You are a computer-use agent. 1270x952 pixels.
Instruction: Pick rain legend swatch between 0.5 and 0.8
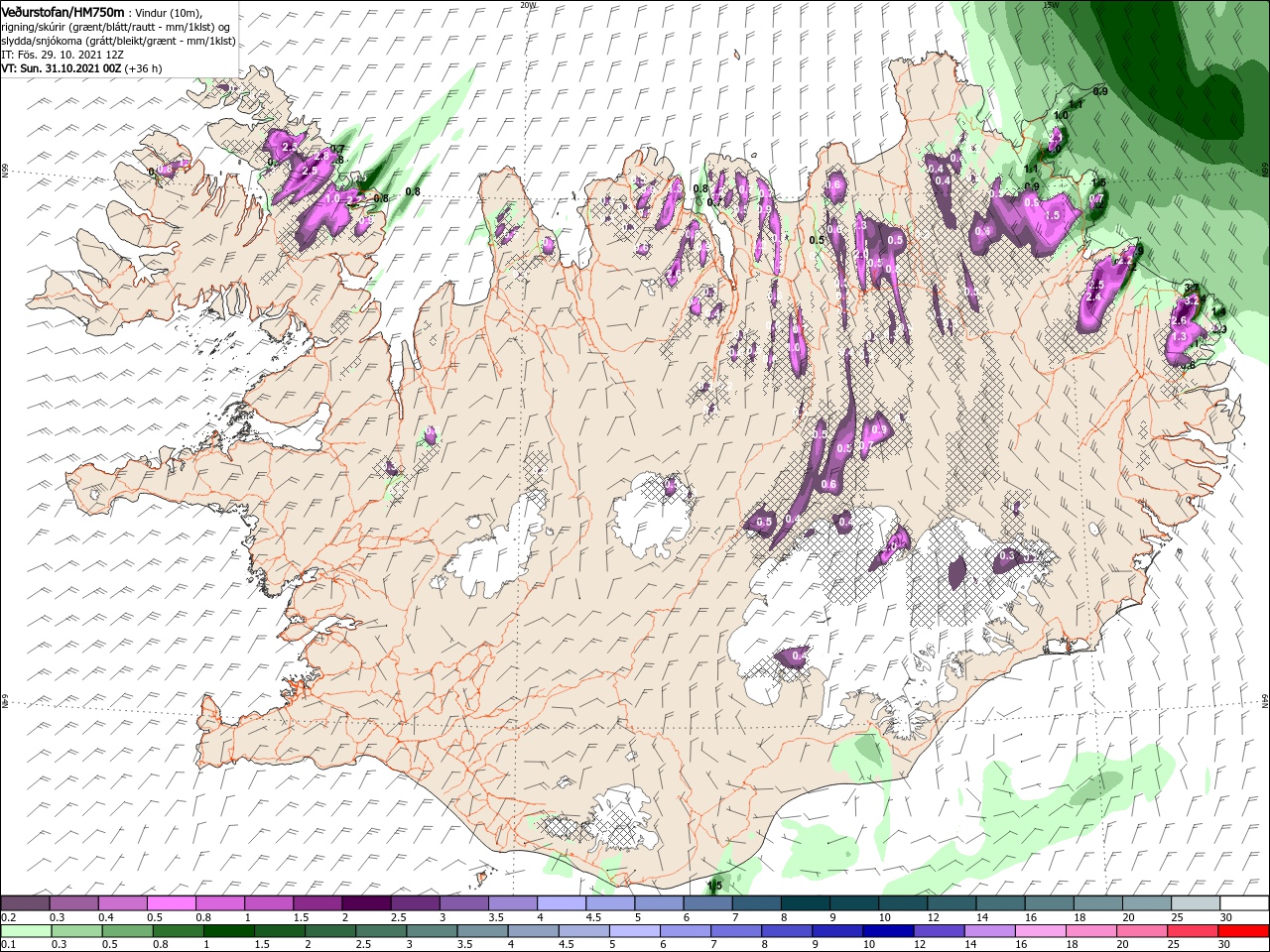point(127,931)
